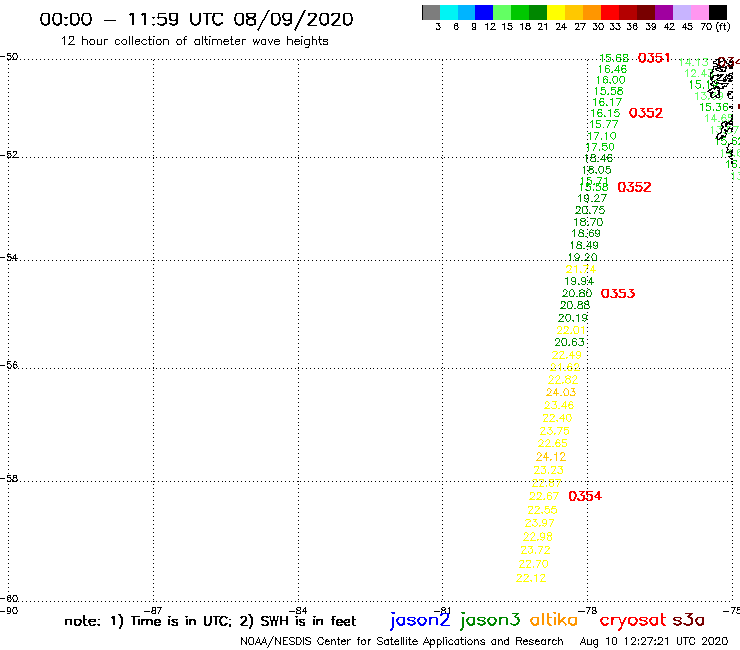This screenshot has height=650, width=740.
Task: Click the wave height value 23.23
Action: (548, 470)
